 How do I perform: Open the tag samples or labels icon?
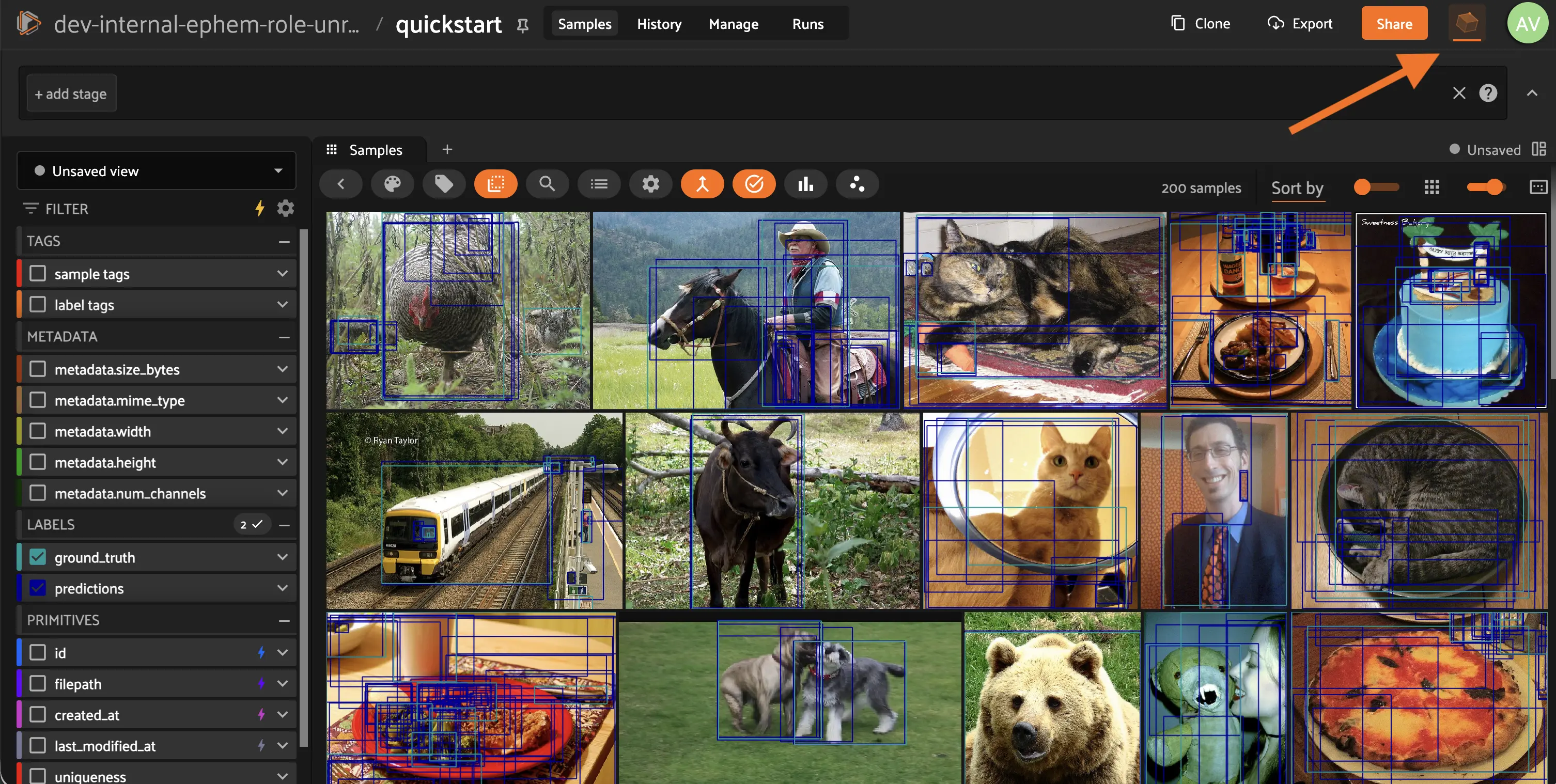pos(444,184)
